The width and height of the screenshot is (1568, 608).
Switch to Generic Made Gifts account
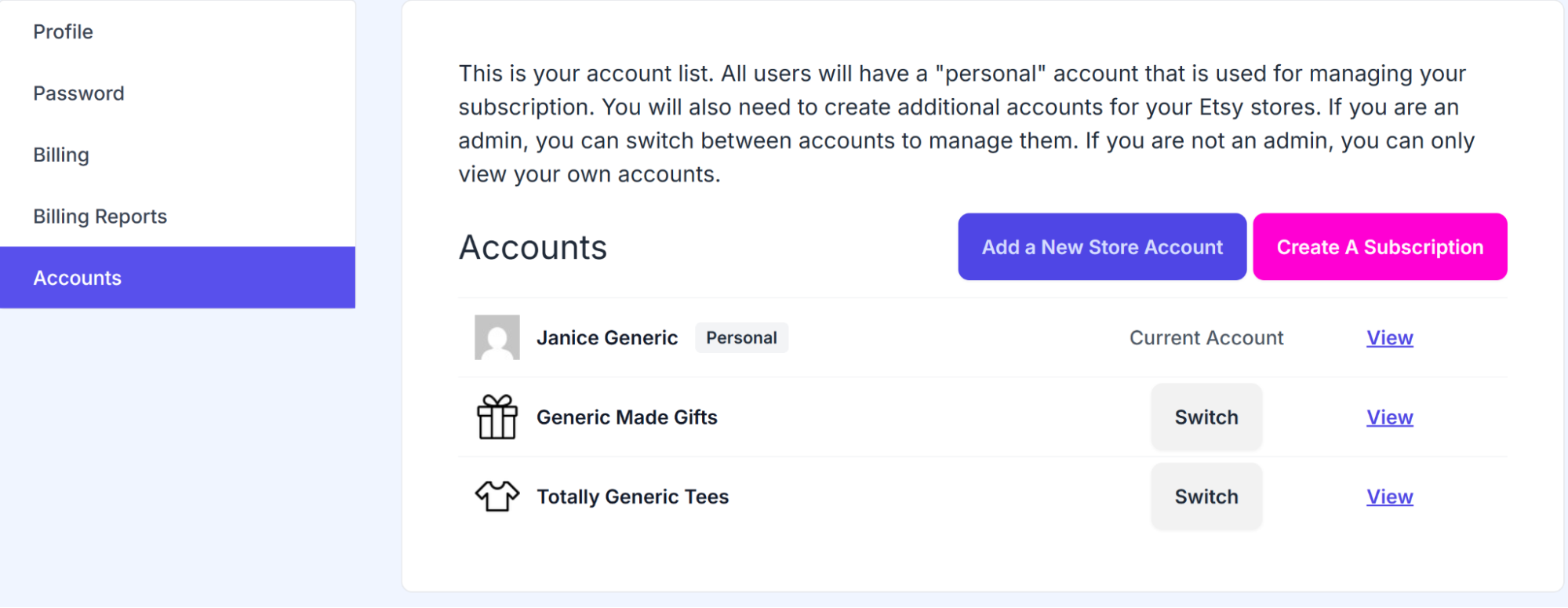click(x=1206, y=417)
